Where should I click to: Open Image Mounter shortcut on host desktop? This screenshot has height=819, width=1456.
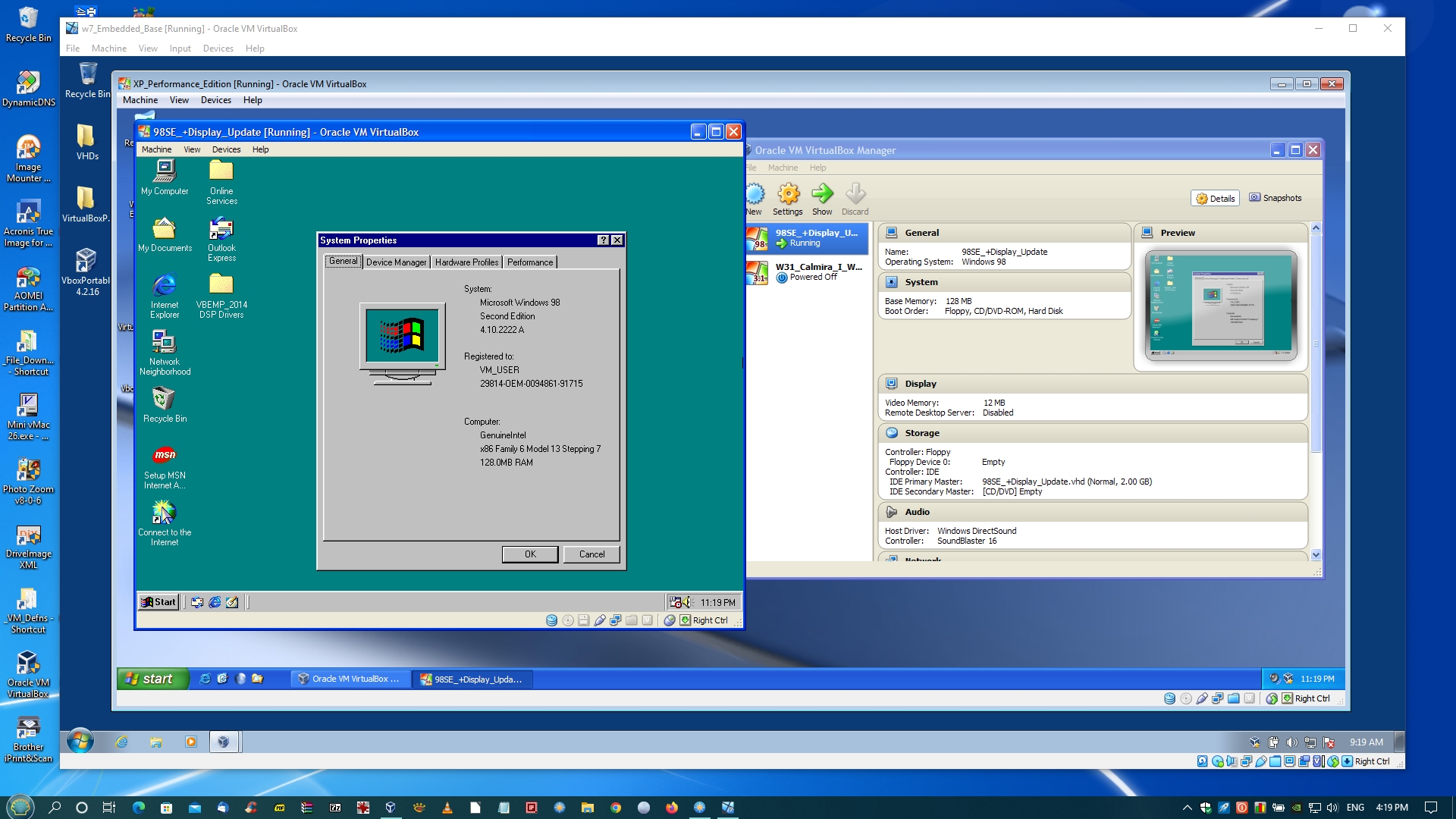pyautogui.click(x=29, y=158)
